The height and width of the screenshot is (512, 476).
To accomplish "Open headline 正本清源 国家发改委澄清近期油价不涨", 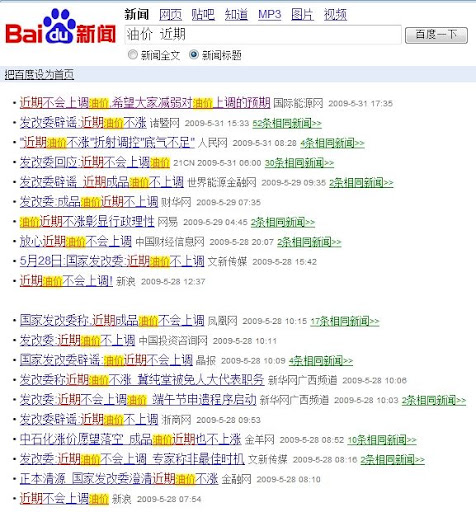I will pos(119,479).
